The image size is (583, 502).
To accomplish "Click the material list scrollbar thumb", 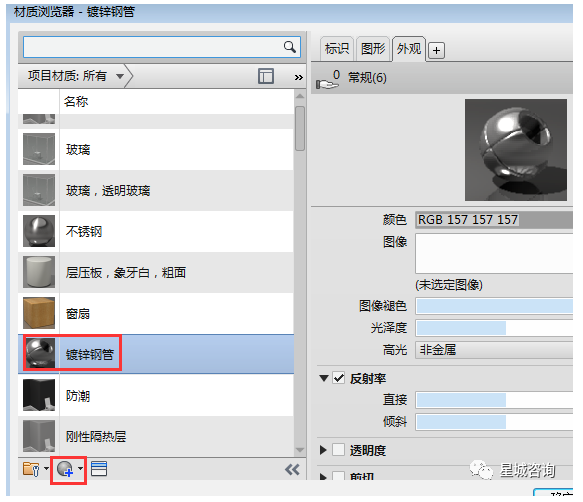I will point(300,129).
